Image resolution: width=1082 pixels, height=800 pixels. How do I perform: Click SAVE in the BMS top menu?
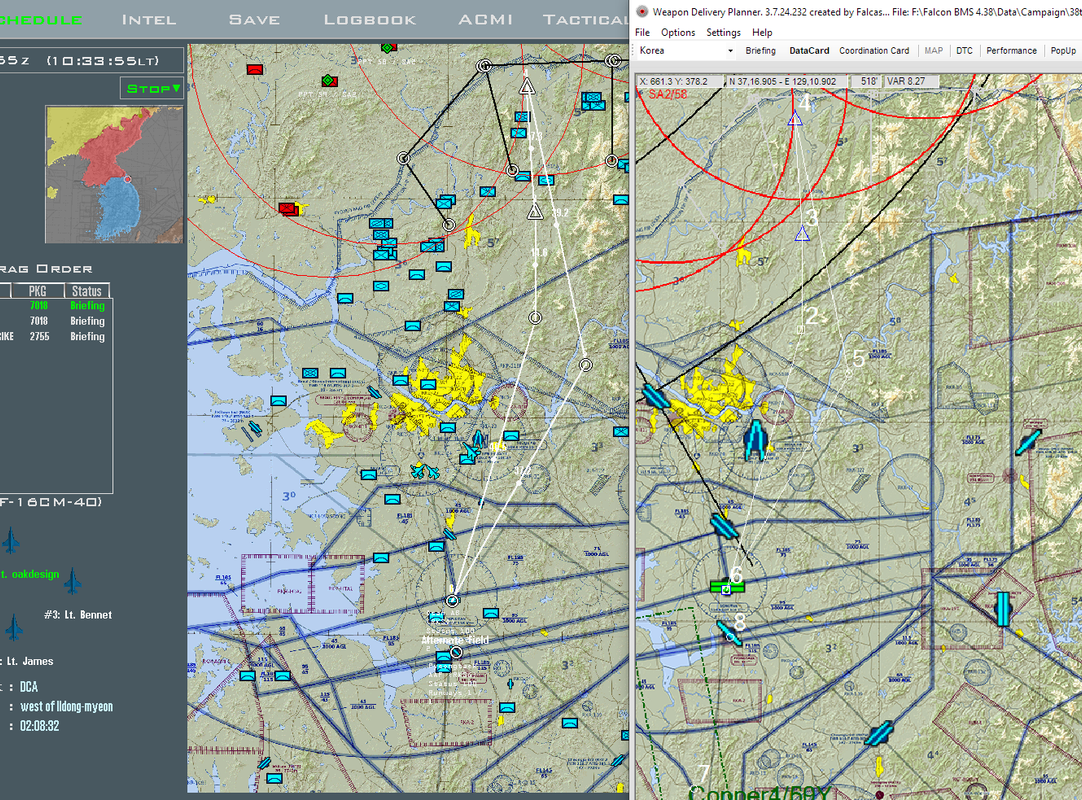click(x=255, y=19)
